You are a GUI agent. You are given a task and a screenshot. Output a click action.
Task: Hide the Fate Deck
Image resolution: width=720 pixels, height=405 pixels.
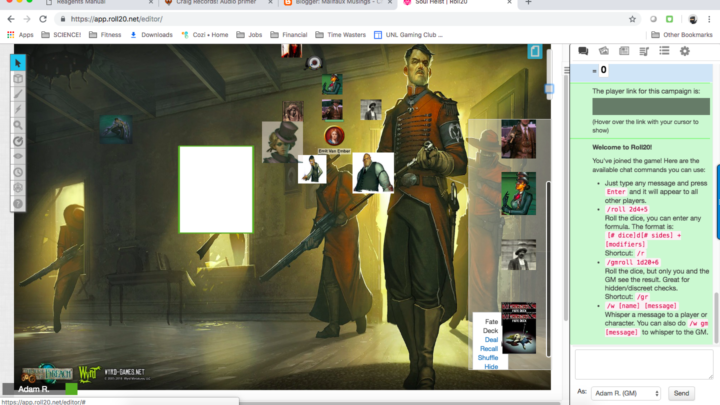click(491, 366)
